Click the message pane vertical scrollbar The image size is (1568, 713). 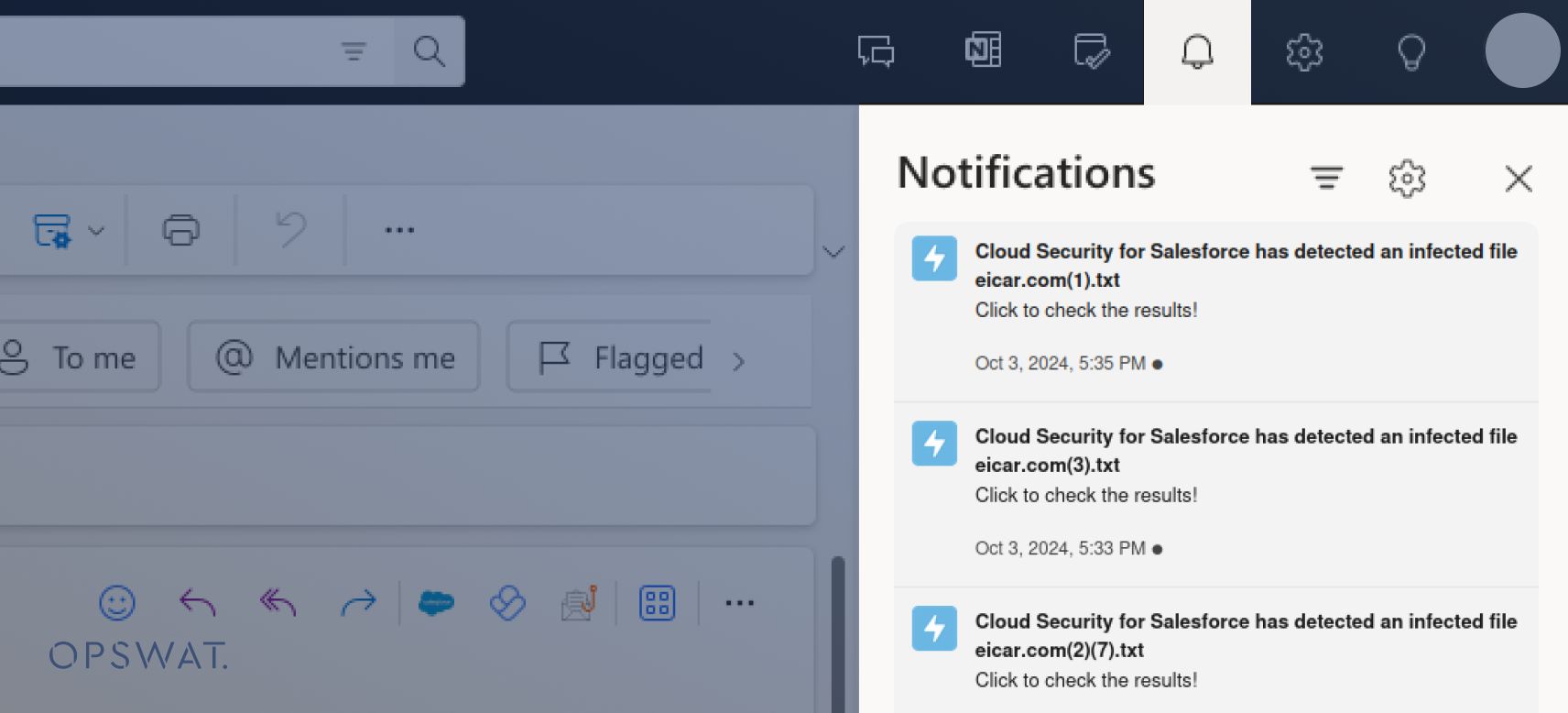coord(838,634)
